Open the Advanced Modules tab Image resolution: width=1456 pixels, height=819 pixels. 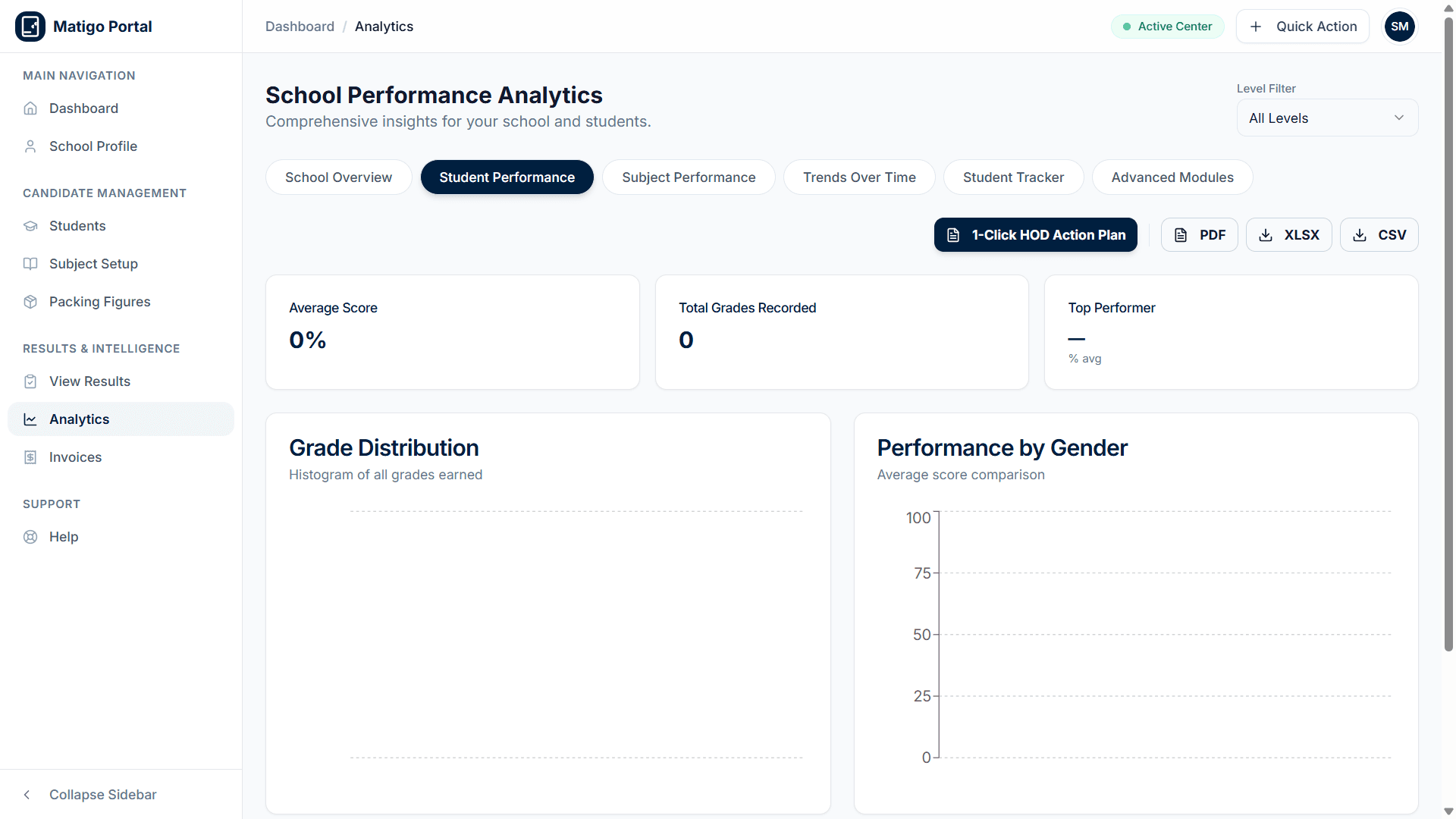click(x=1172, y=177)
